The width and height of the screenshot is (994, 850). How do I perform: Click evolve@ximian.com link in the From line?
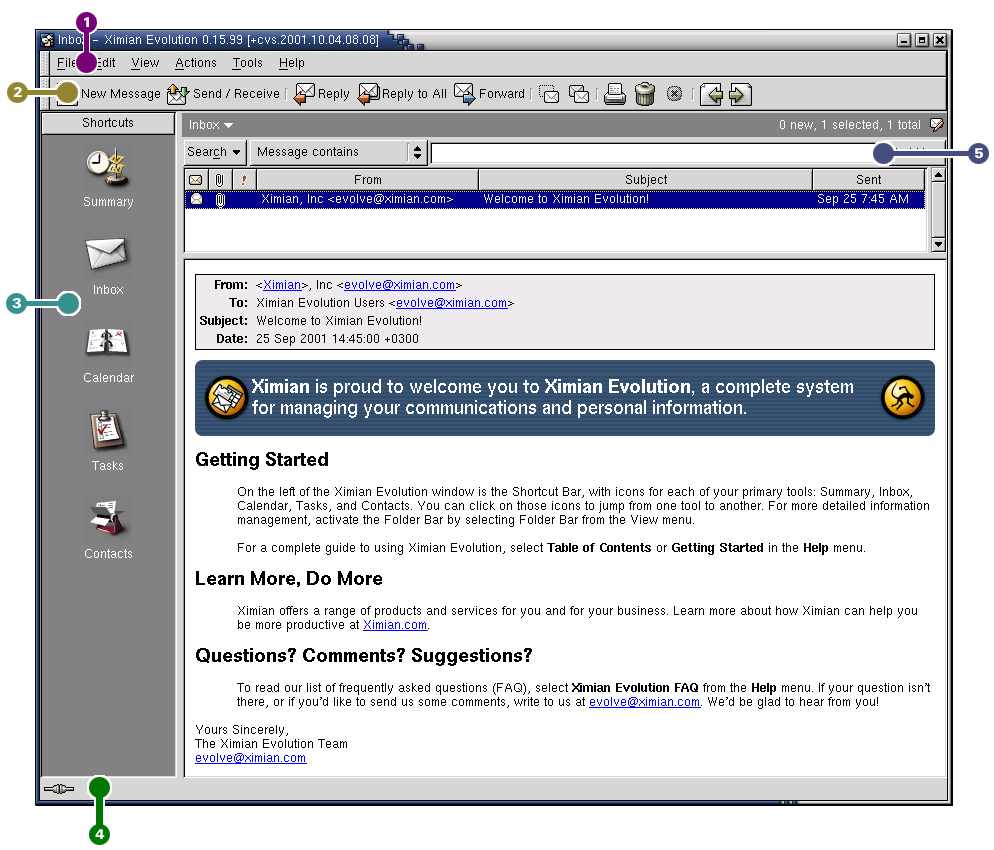[x=399, y=285]
